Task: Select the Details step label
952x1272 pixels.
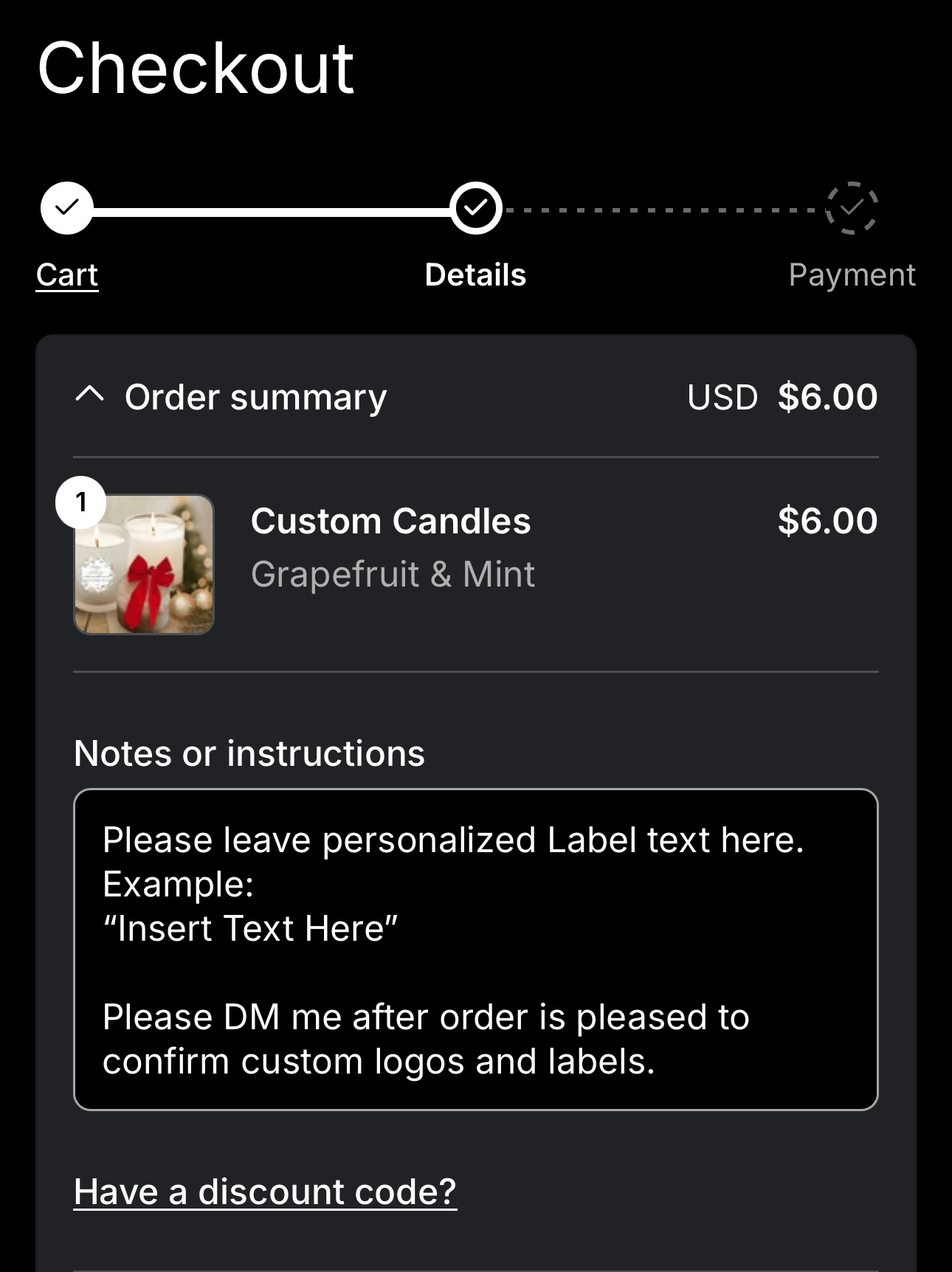Action: [475, 275]
